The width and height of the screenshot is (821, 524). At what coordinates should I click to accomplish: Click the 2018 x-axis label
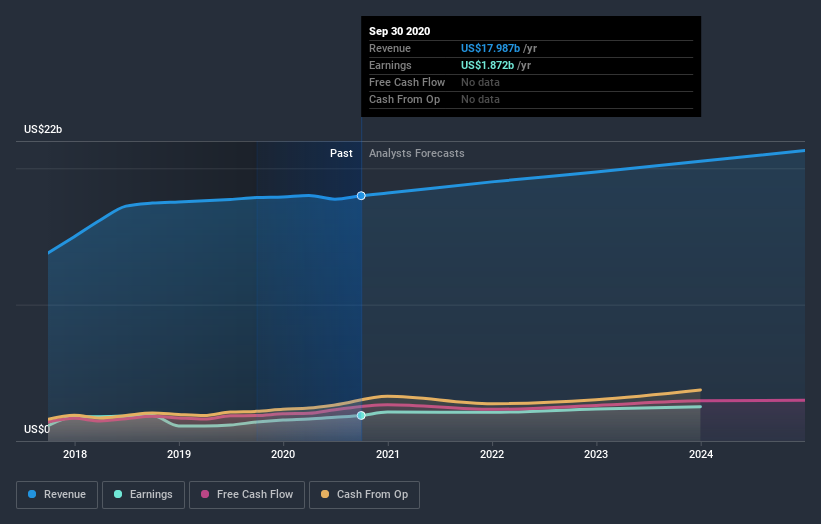[x=75, y=454]
